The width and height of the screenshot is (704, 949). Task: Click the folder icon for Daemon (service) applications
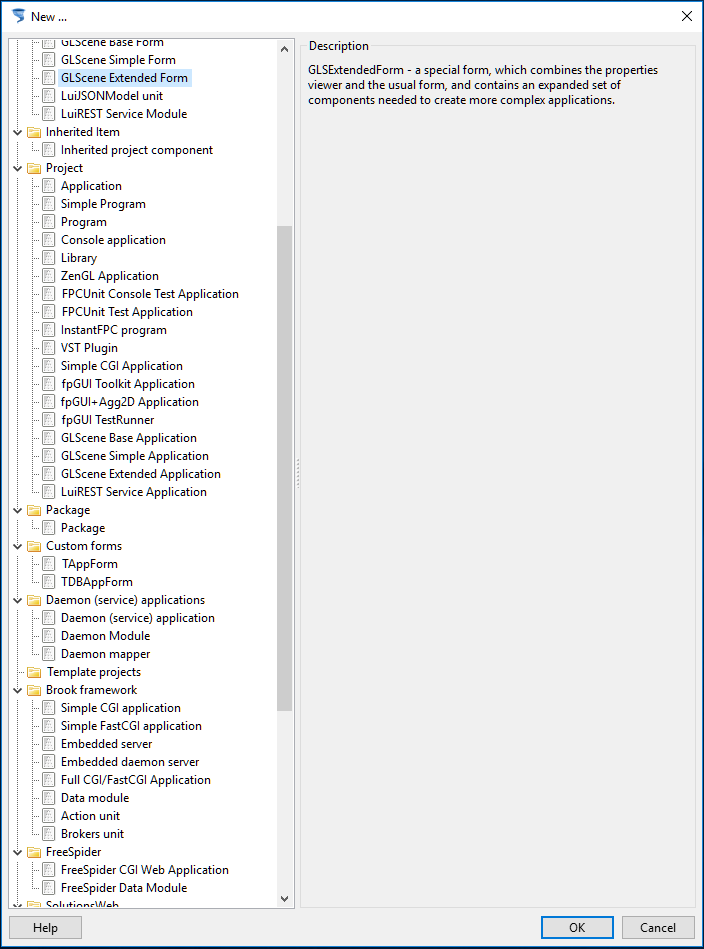tap(34, 600)
